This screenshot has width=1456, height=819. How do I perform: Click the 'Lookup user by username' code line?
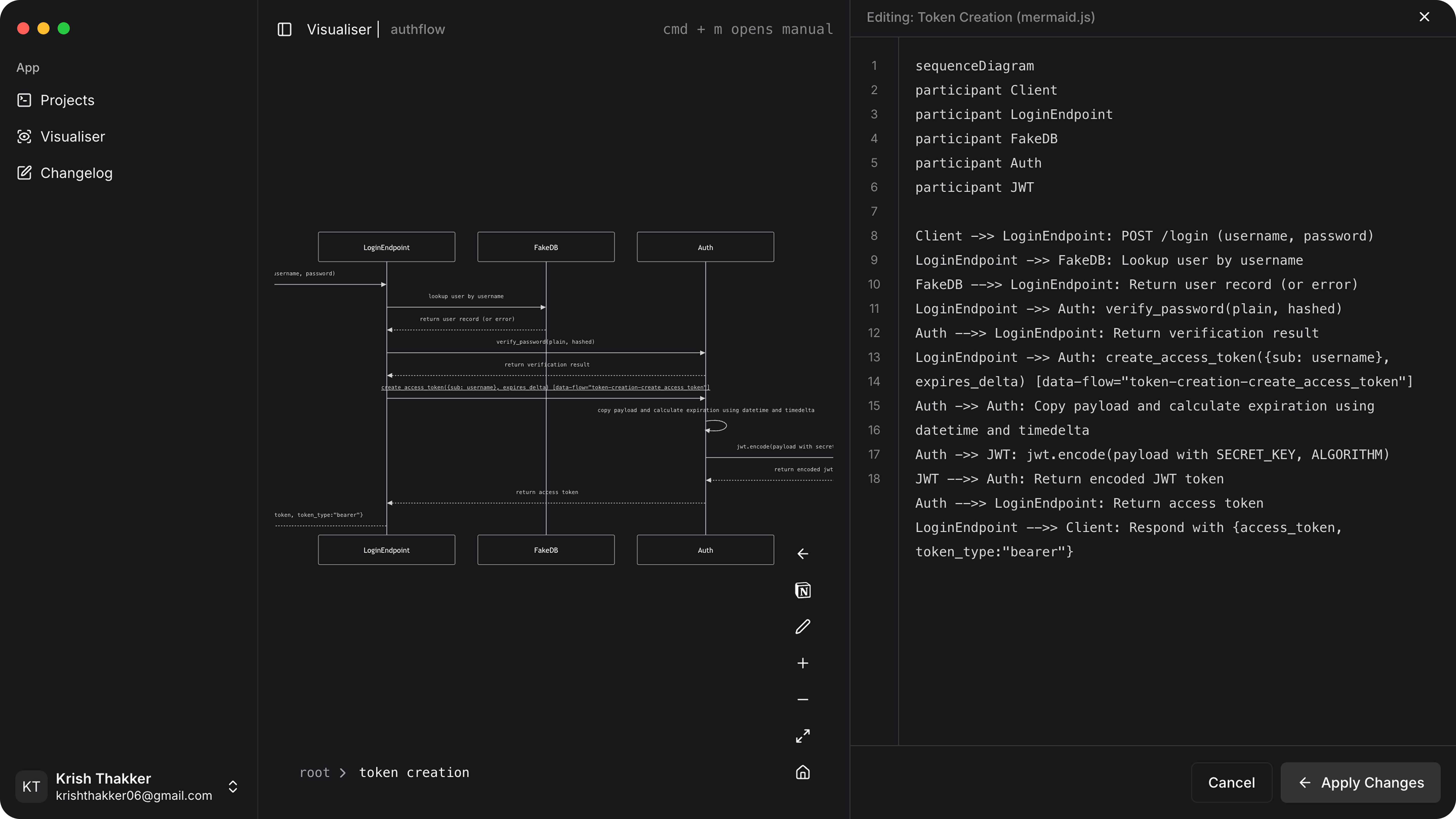[x=1109, y=260]
